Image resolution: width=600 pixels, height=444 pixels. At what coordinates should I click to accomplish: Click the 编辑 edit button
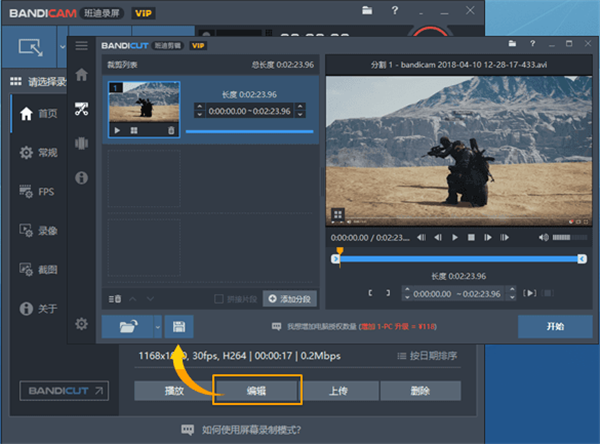tap(257, 390)
